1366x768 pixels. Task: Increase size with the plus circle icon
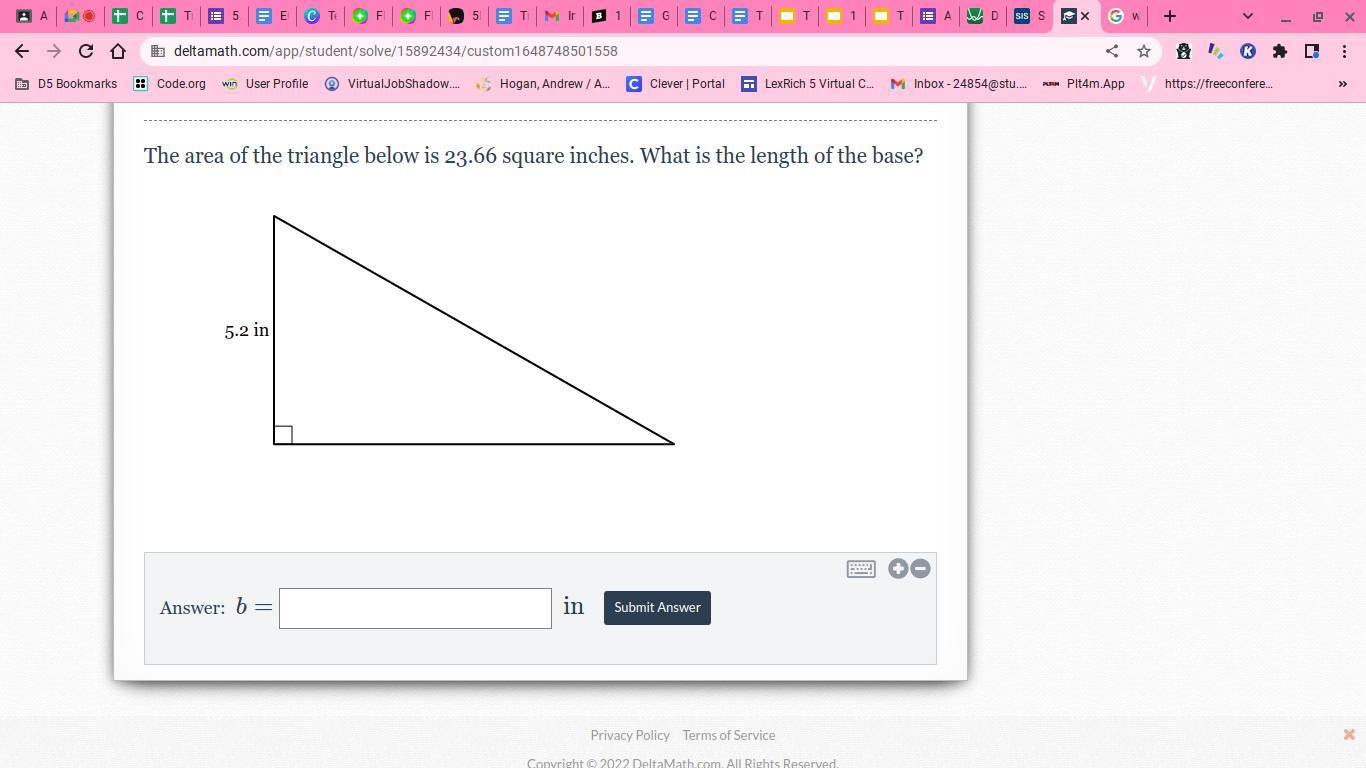point(898,569)
